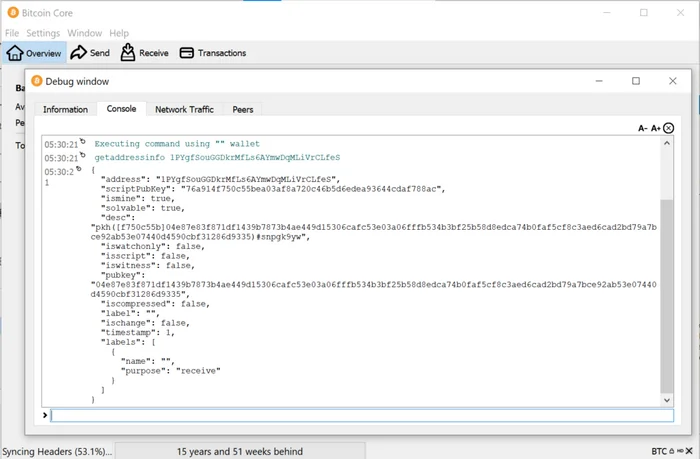
Task: Open the Window menu
Action: [84, 33]
